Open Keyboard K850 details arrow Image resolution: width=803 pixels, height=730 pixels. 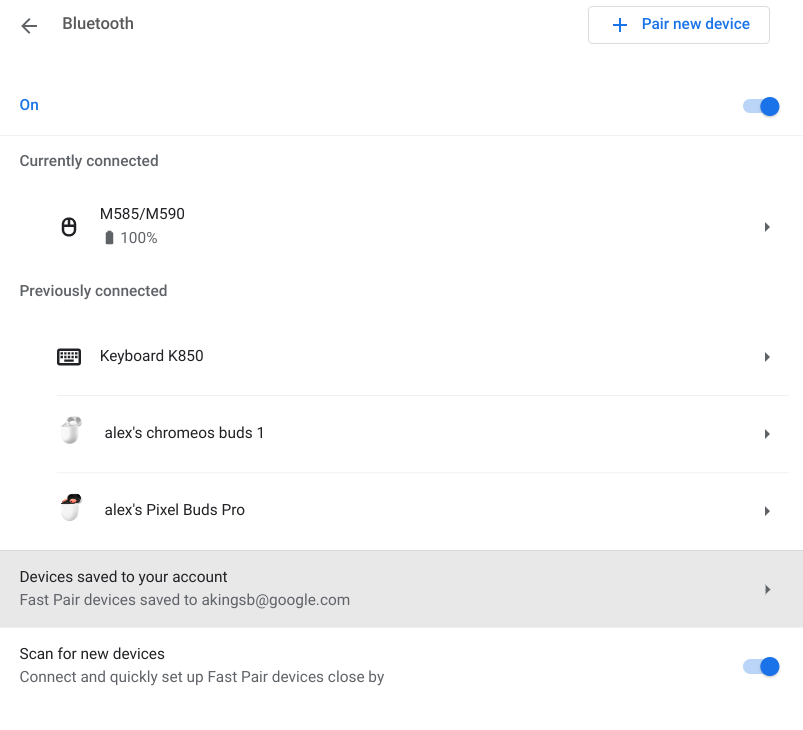coord(767,357)
